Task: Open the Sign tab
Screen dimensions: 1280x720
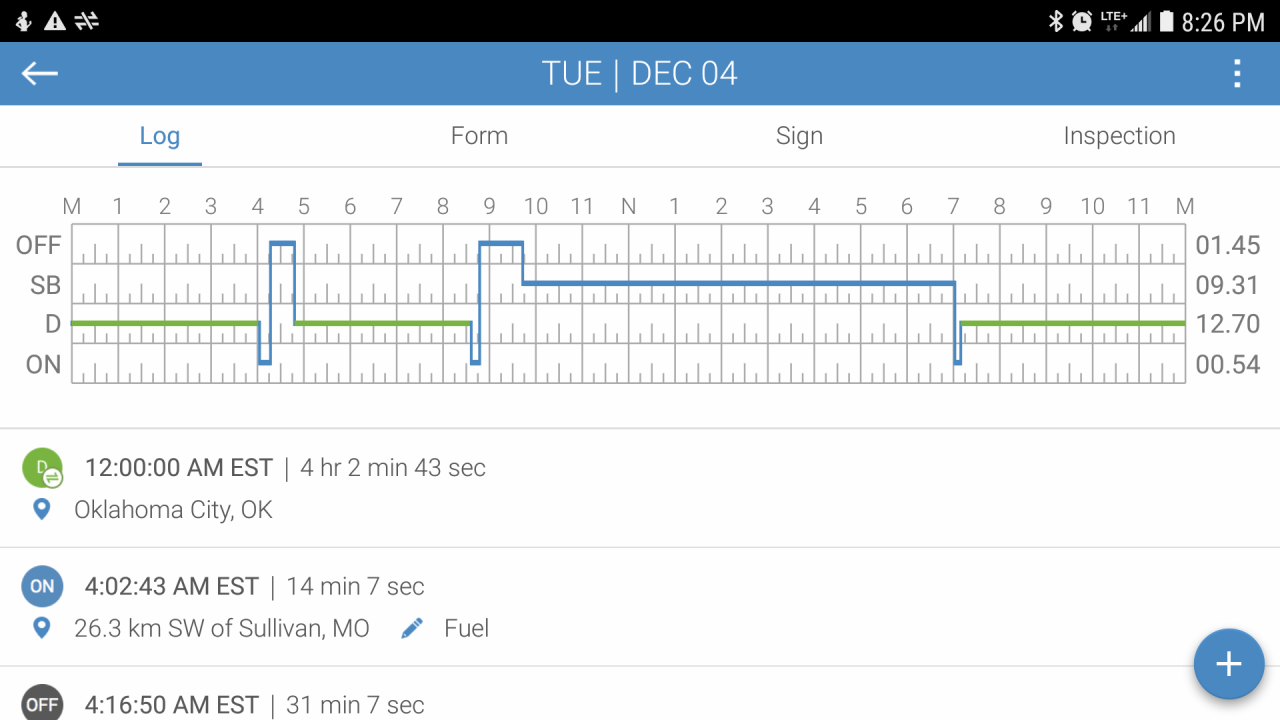Action: point(799,136)
